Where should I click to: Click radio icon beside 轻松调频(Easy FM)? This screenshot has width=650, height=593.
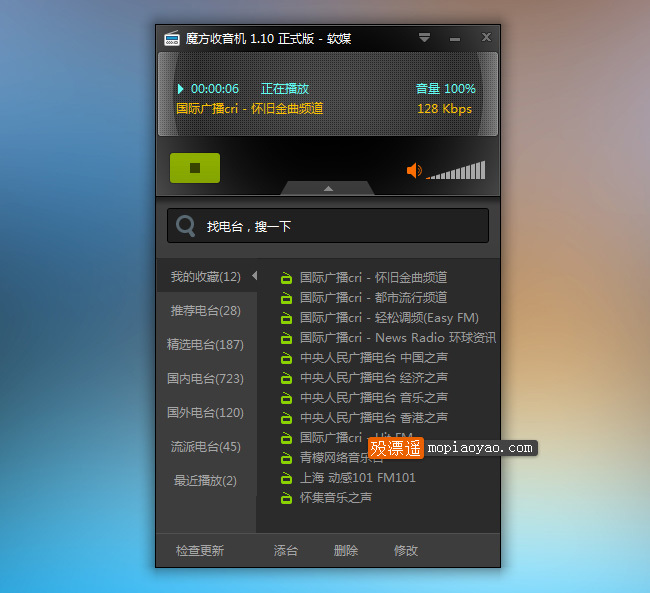286,318
